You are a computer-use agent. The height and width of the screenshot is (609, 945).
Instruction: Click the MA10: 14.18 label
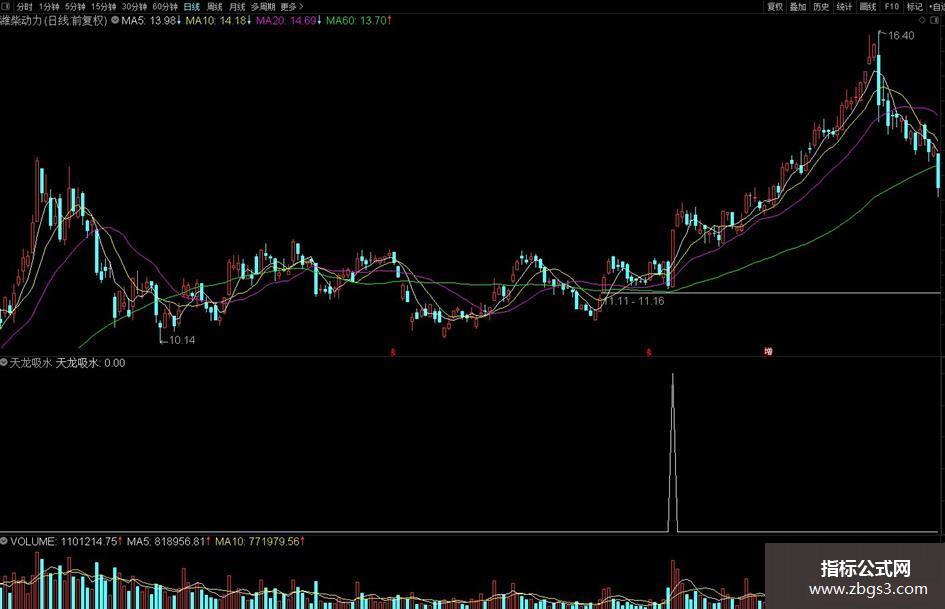pos(218,21)
